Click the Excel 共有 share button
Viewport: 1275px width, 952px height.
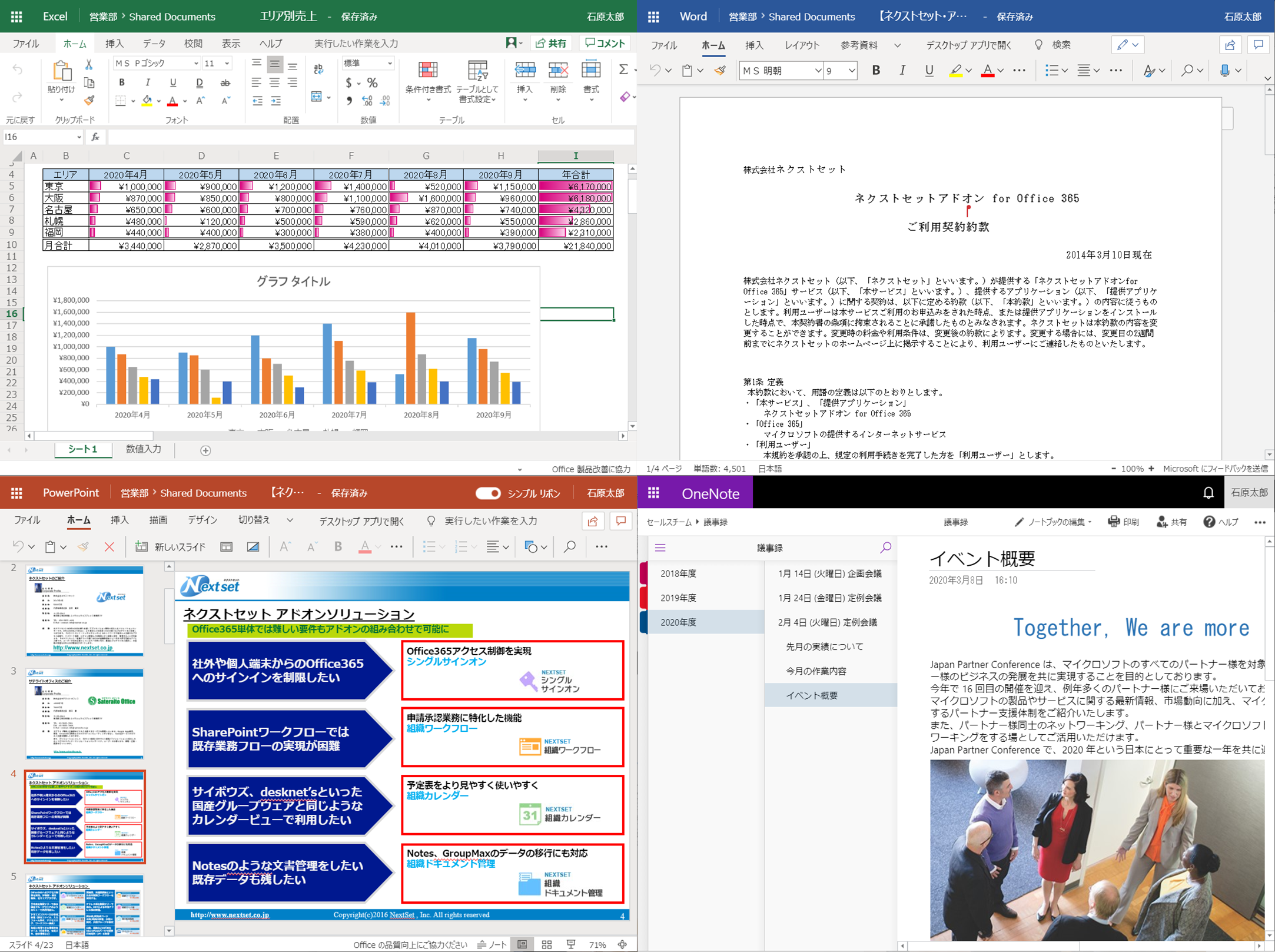(552, 43)
